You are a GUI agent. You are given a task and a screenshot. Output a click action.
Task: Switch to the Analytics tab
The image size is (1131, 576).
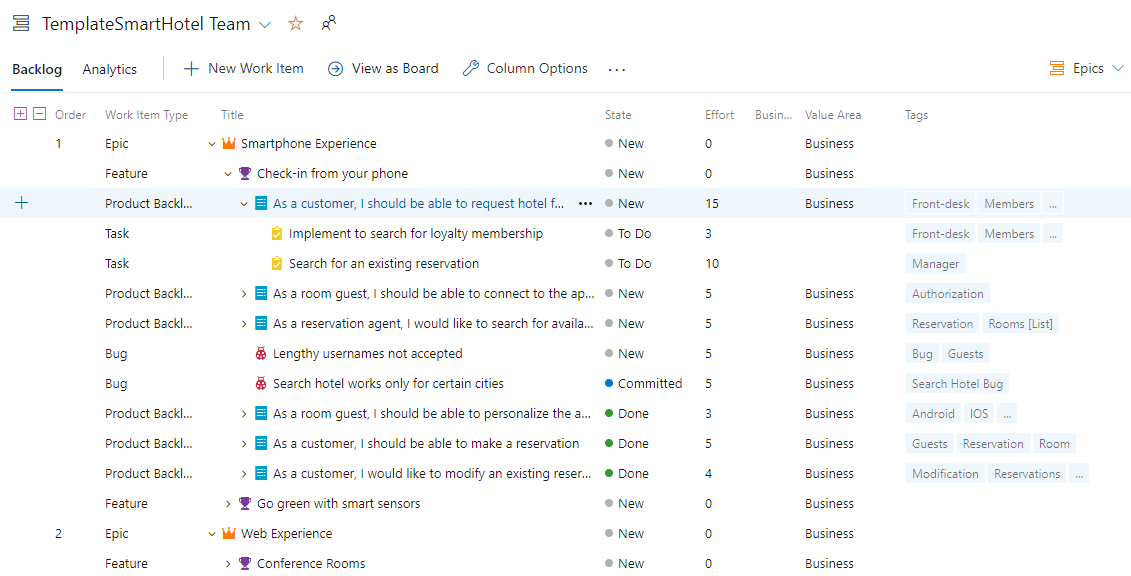(x=109, y=69)
